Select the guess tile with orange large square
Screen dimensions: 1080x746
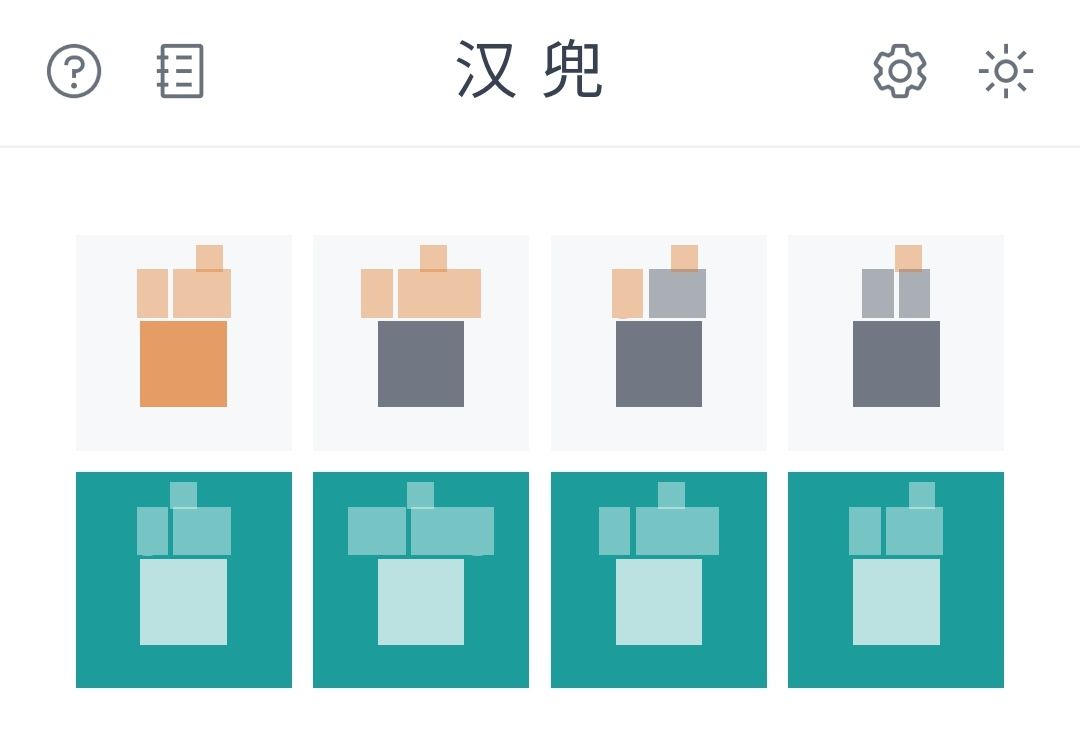pos(184,342)
